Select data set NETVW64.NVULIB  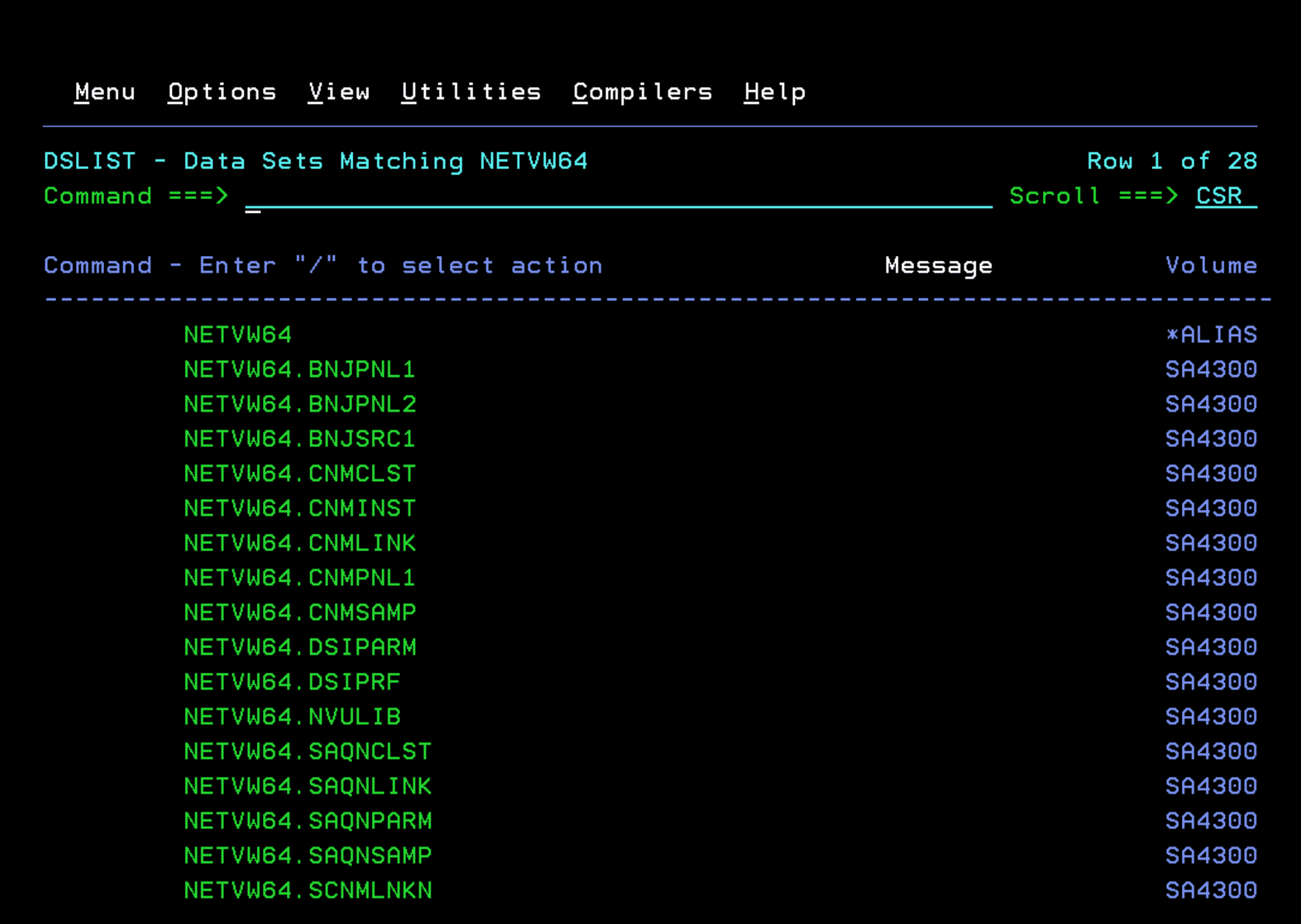pyautogui.click(x=292, y=717)
